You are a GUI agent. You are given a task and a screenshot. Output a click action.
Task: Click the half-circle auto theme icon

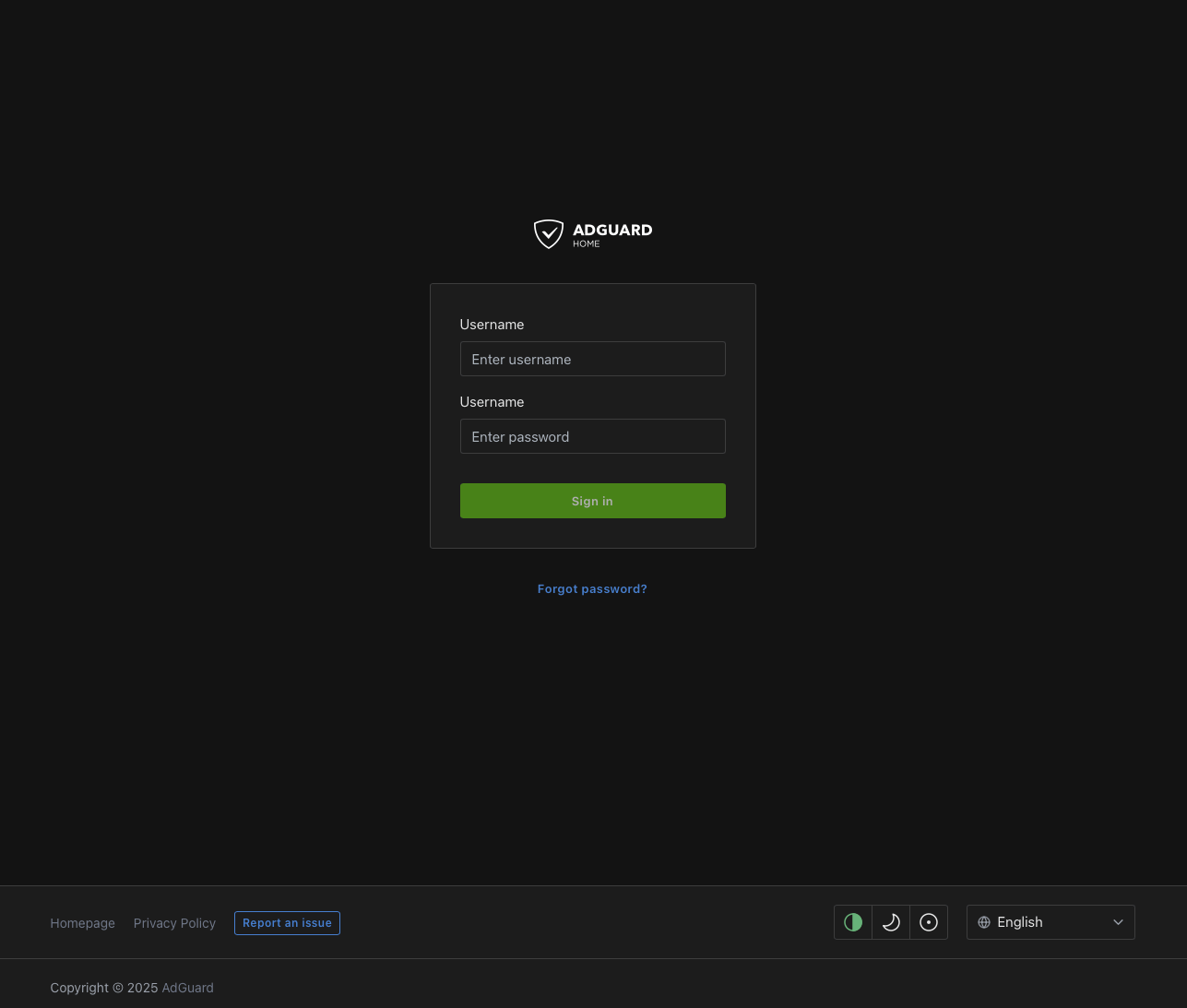pos(852,922)
